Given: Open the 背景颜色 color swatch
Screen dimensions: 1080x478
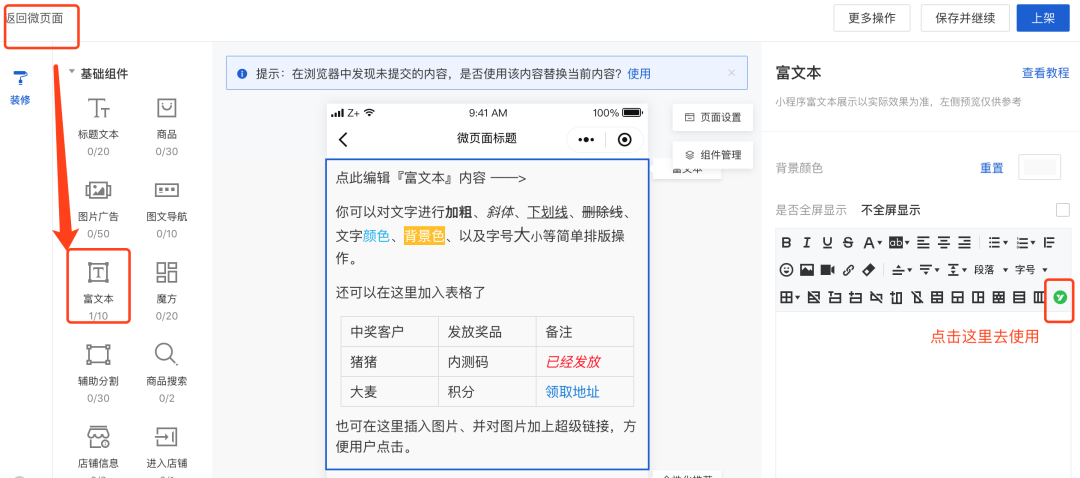Looking at the screenshot, I should click(x=1040, y=167).
